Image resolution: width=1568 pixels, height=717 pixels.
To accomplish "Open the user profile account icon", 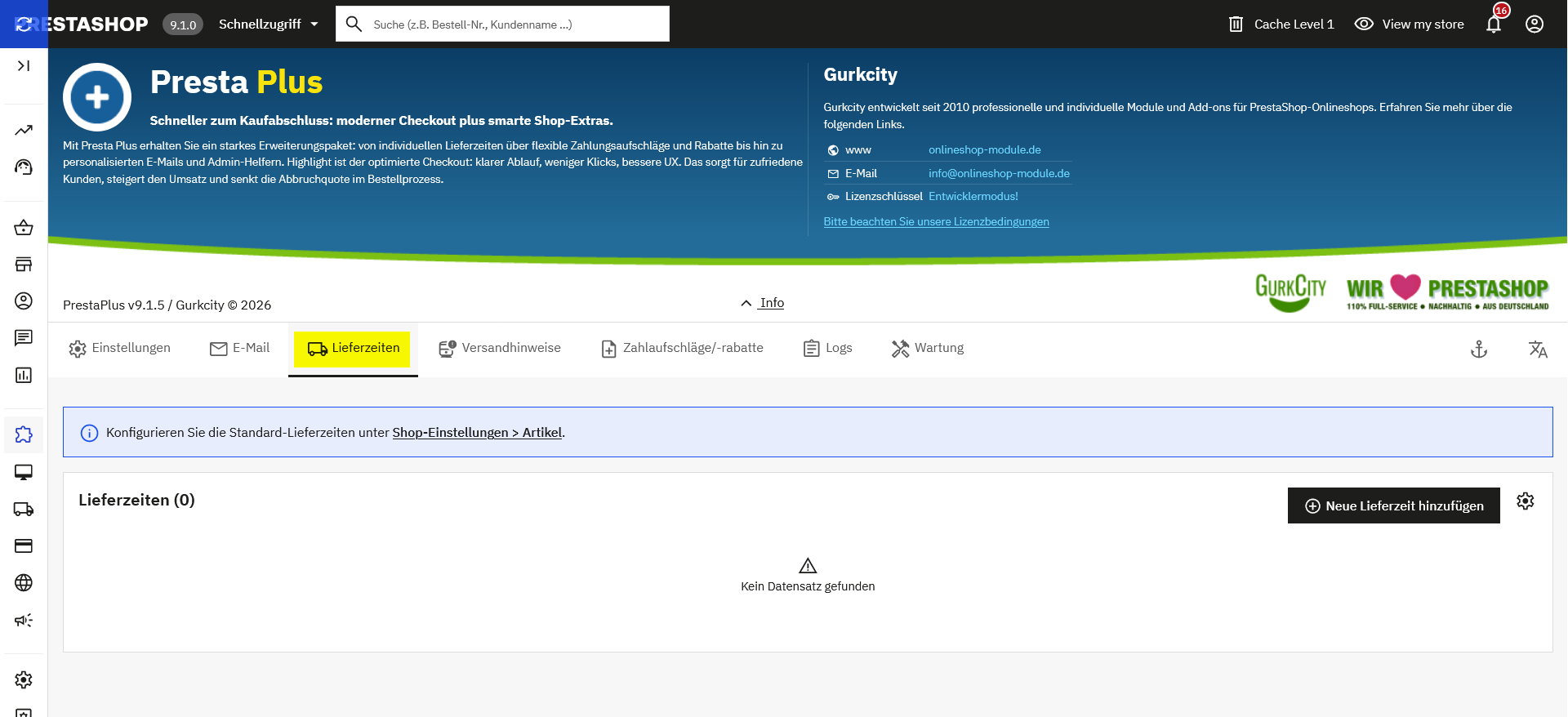I will [1535, 24].
